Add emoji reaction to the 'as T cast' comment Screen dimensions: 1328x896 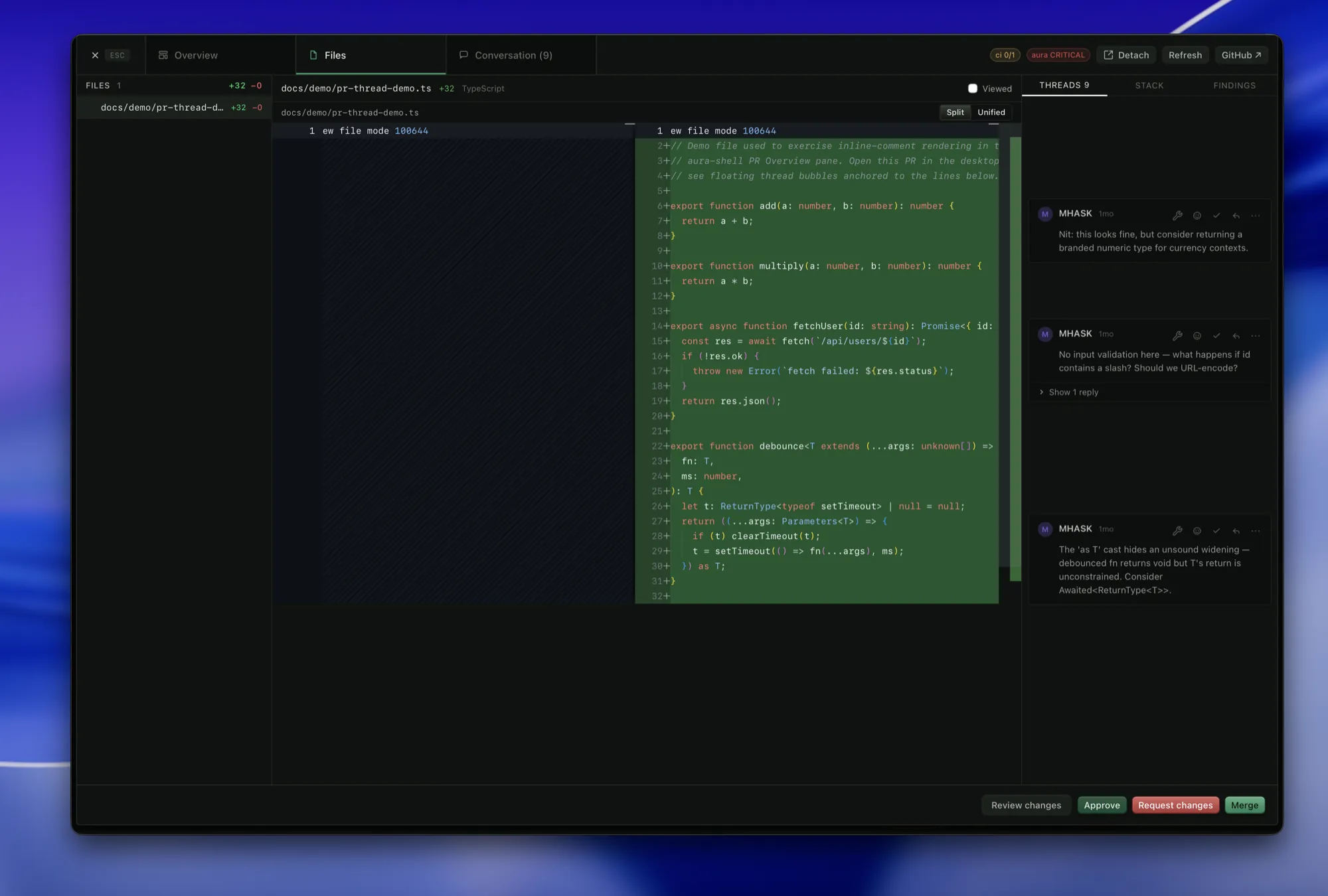(x=1197, y=530)
